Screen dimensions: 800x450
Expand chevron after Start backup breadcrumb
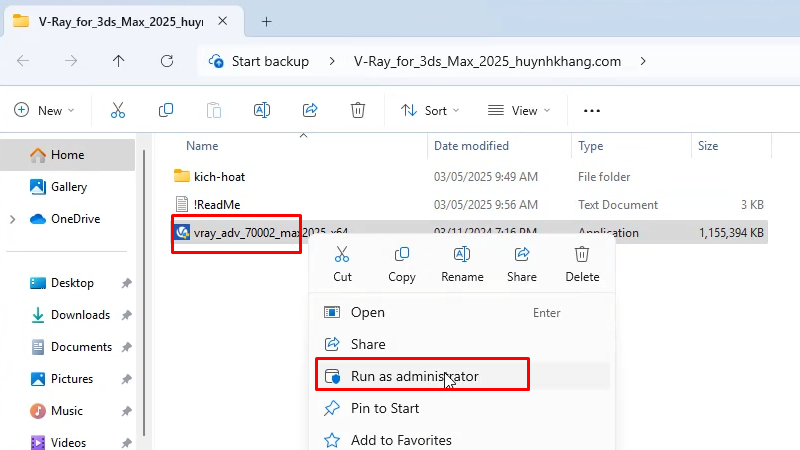click(x=332, y=61)
